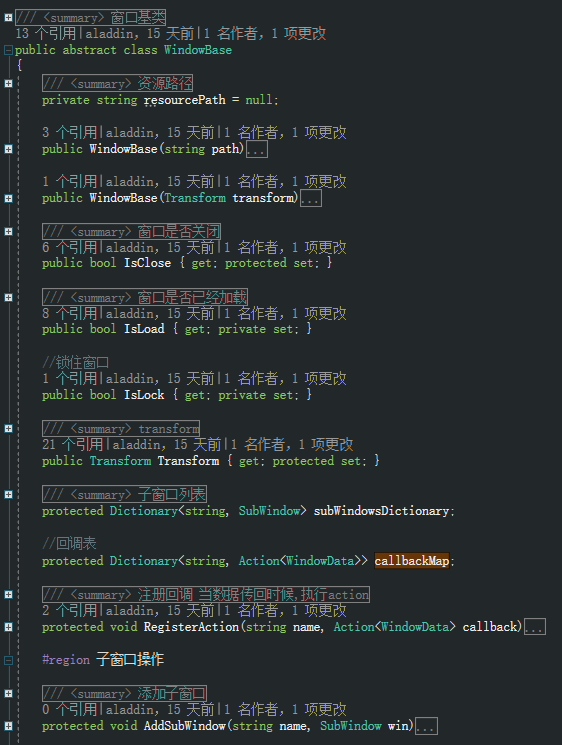Show the 0 个引用 references for AddSubWindow

[69, 710]
